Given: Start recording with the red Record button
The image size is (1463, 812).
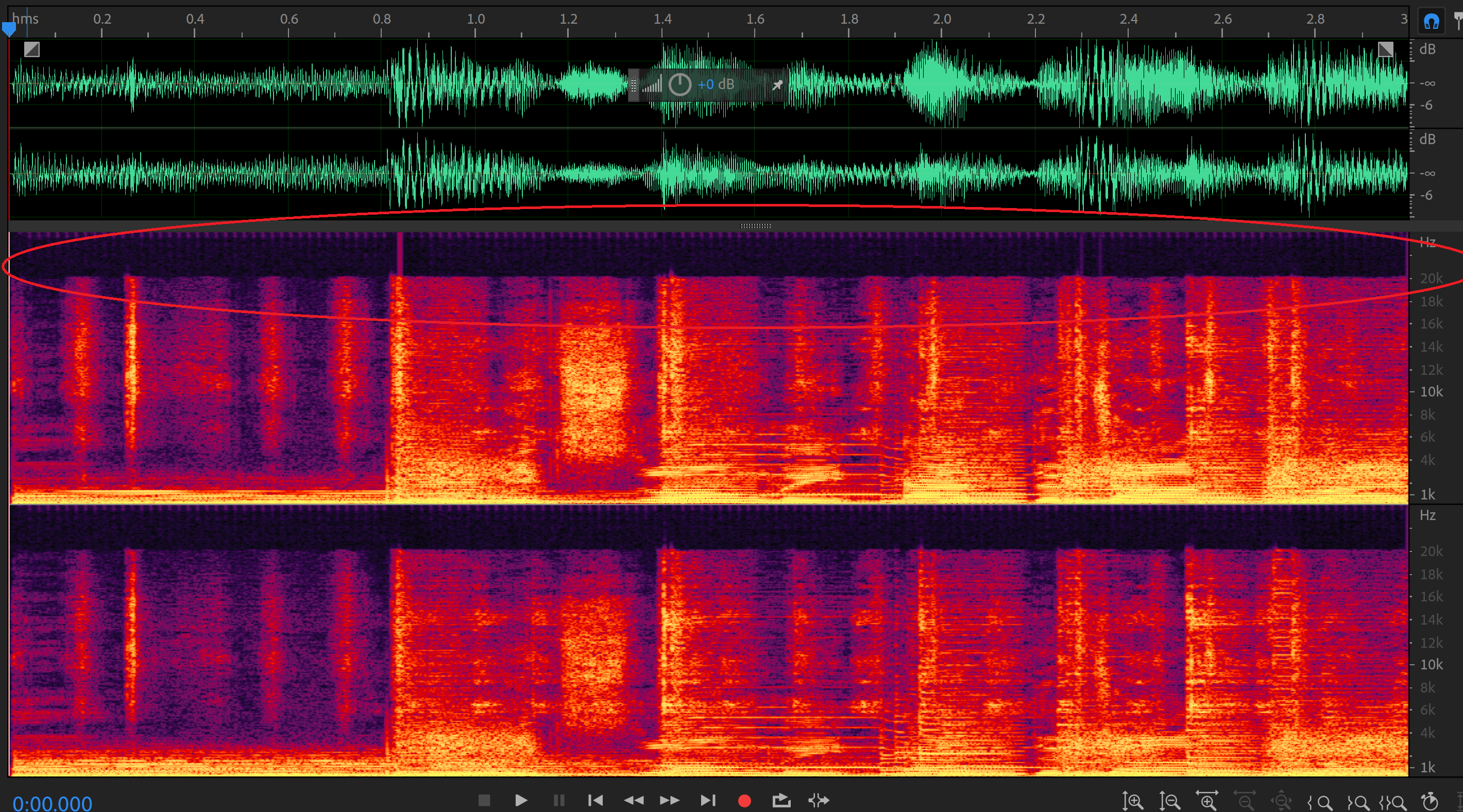Looking at the screenshot, I should pos(744,801).
